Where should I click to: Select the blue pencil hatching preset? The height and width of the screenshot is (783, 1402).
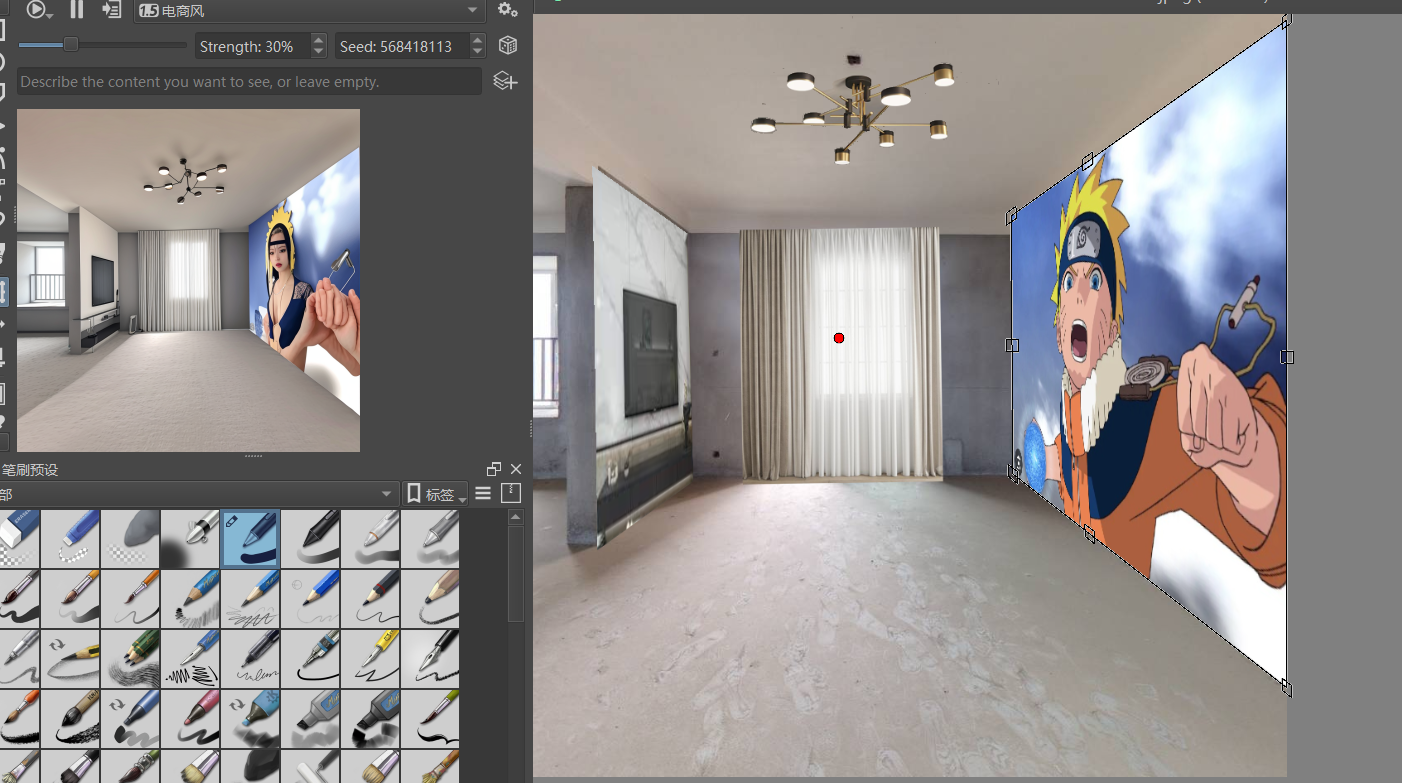190,599
